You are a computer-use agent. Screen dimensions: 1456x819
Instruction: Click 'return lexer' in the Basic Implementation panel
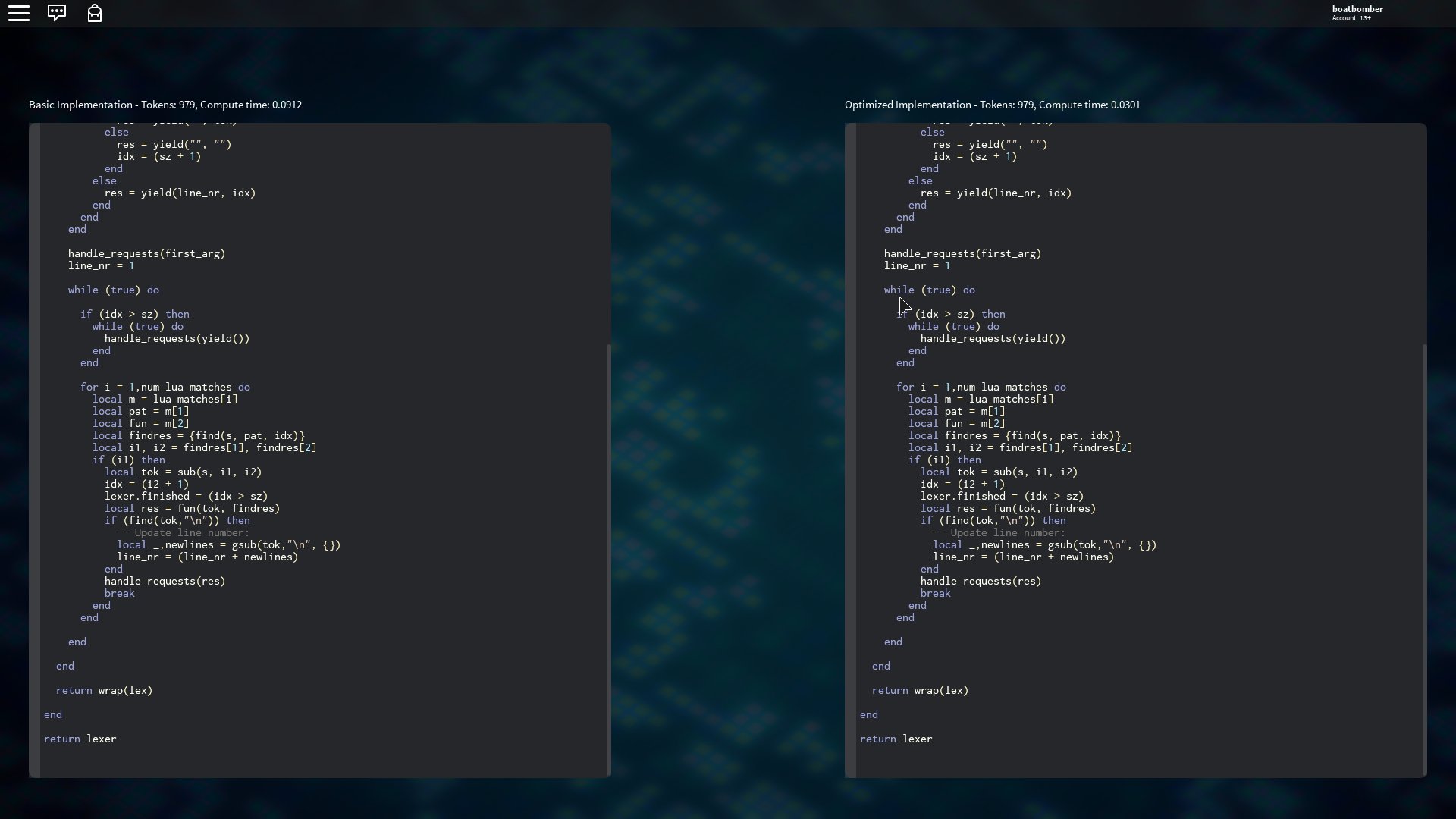tap(80, 739)
